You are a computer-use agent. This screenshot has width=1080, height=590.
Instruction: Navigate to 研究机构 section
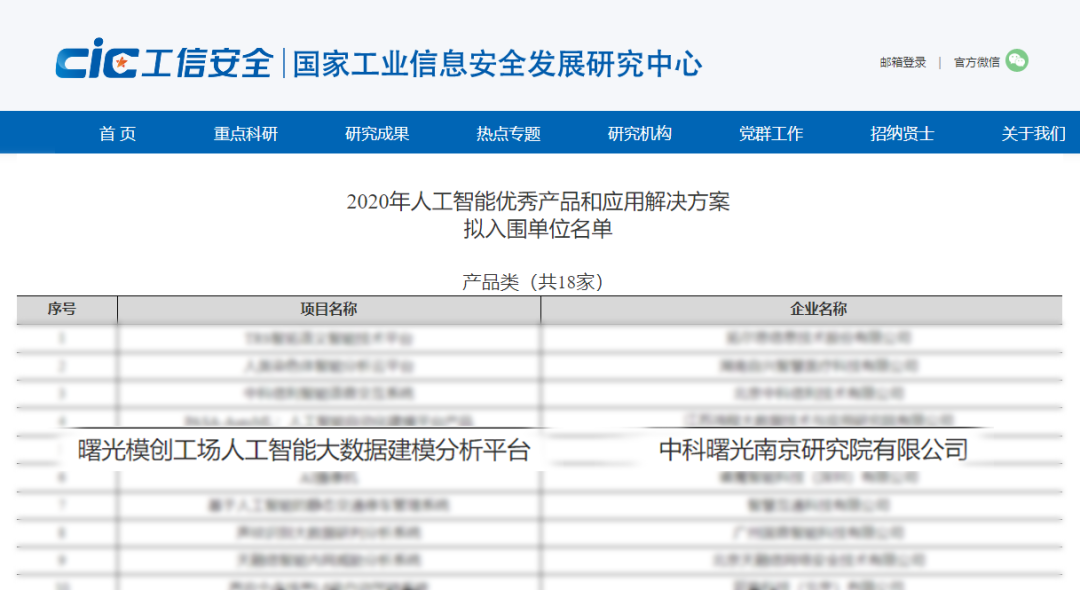click(x=639, y=134)
